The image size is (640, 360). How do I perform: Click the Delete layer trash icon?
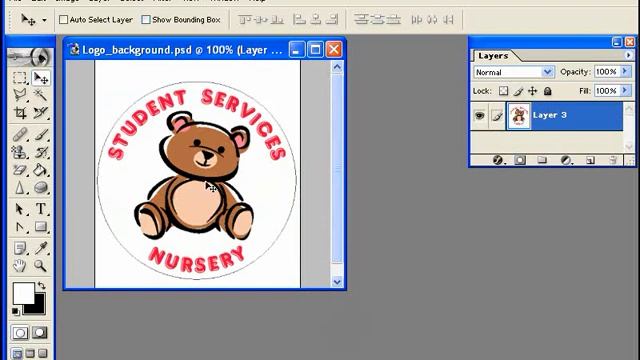[x=613, y=160]
